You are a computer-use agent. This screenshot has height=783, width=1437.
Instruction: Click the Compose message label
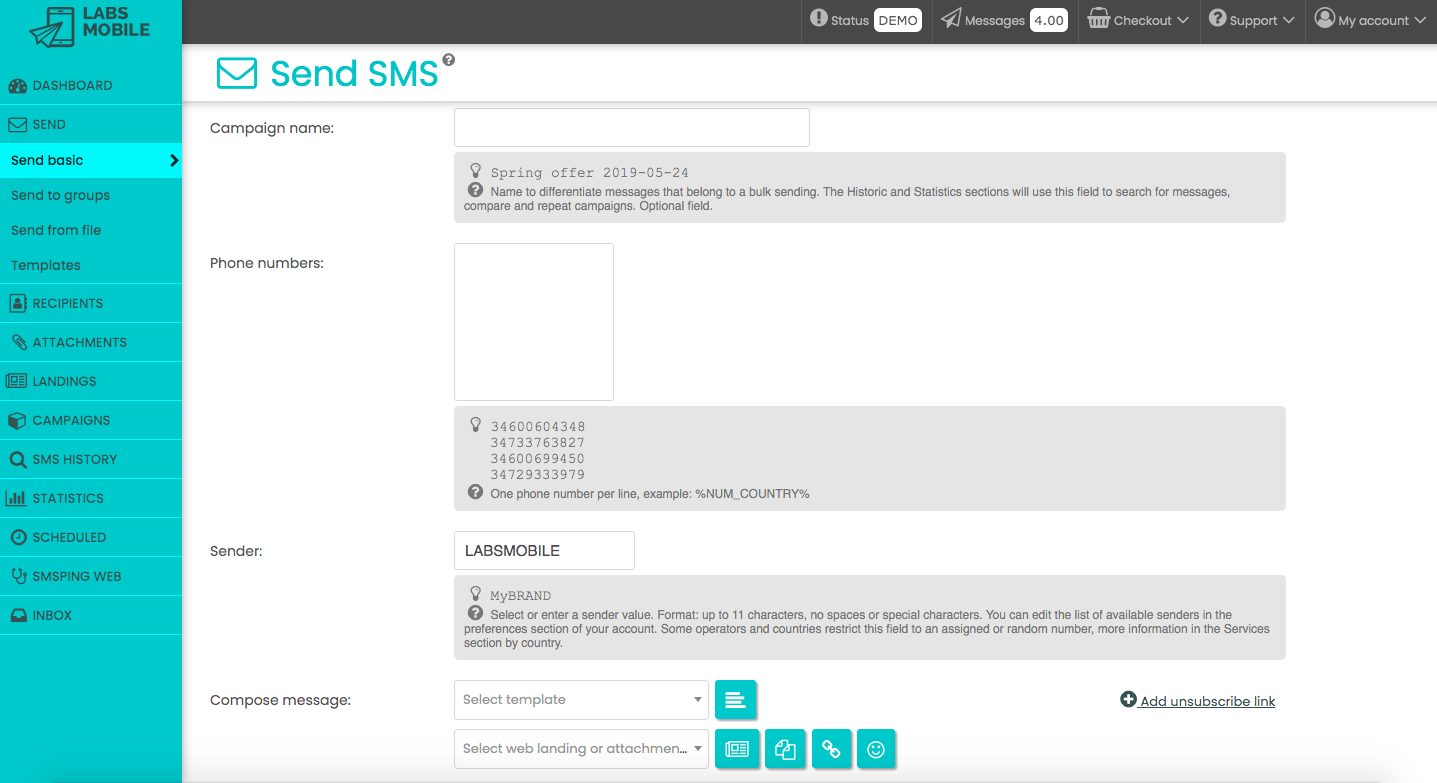(x=280, y=700)
